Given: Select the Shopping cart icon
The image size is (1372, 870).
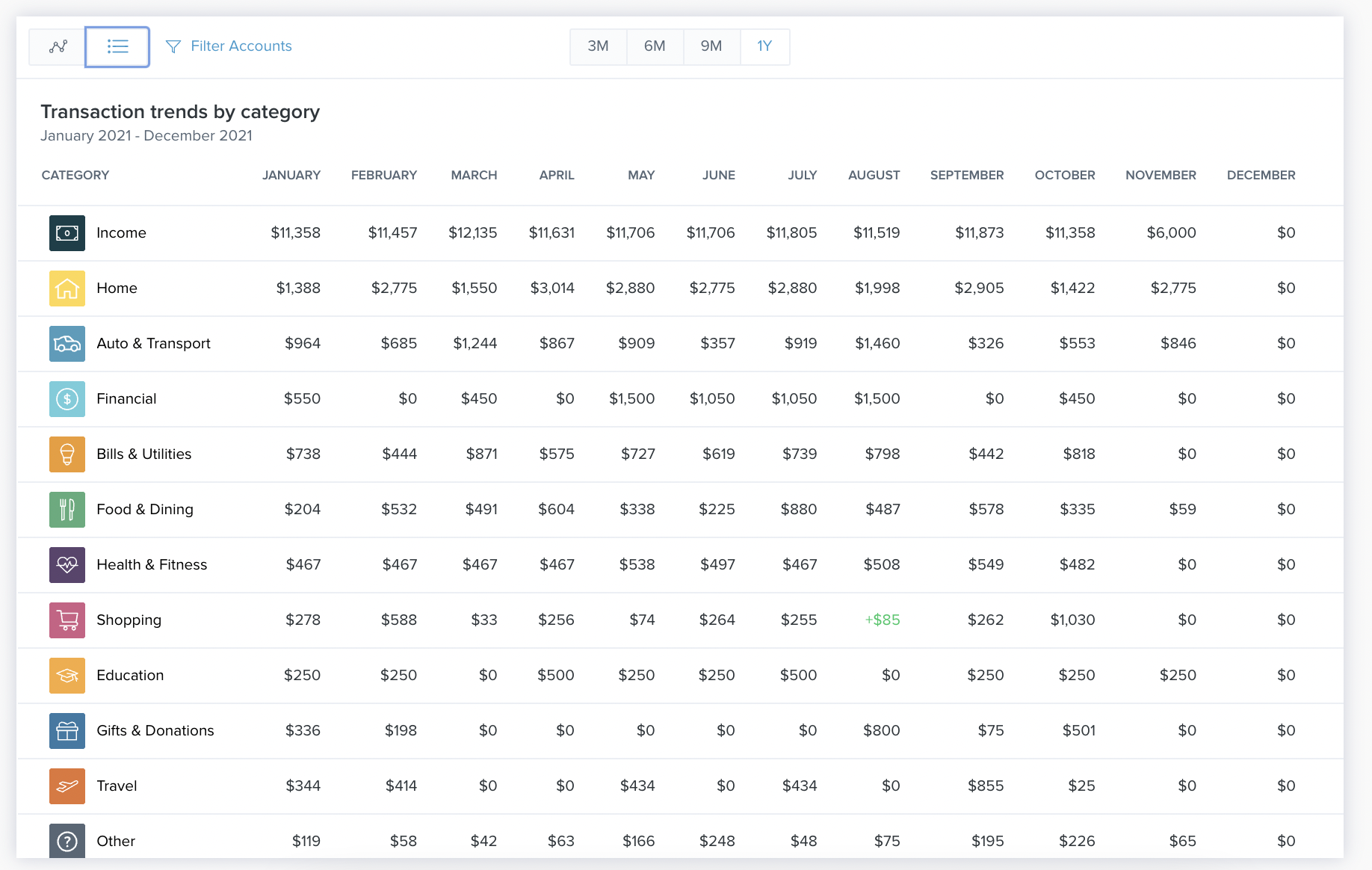Looking at the screenshot, I should 67,620.
